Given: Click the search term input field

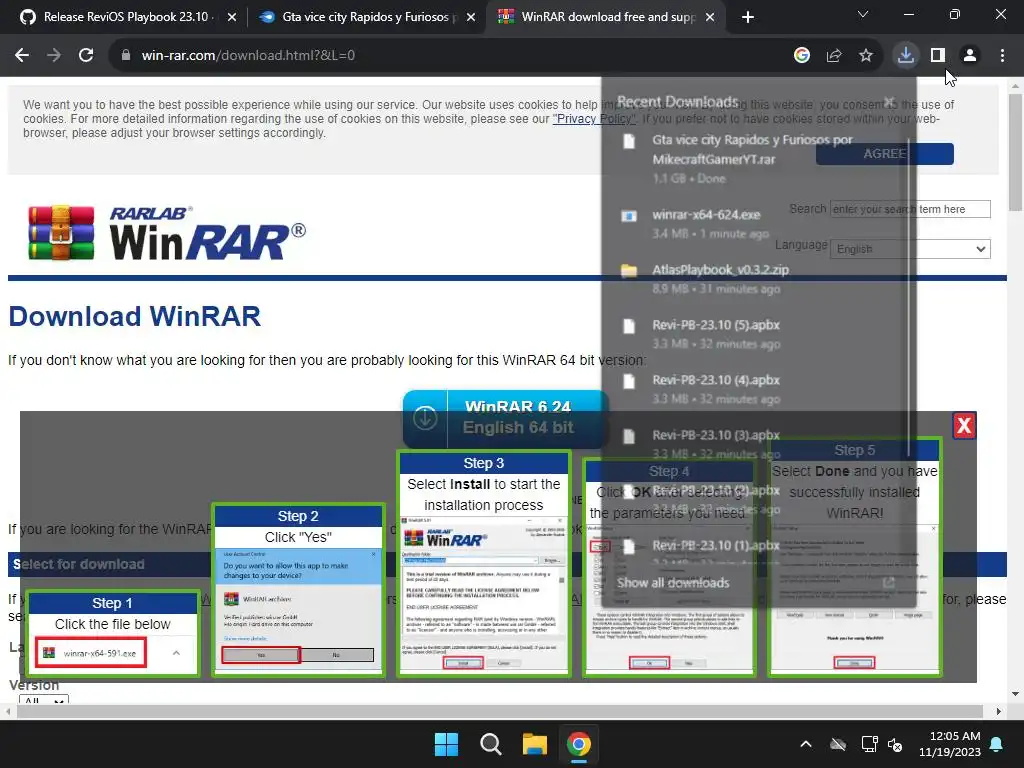Looking at the screenshot, I should coord(910,209).
